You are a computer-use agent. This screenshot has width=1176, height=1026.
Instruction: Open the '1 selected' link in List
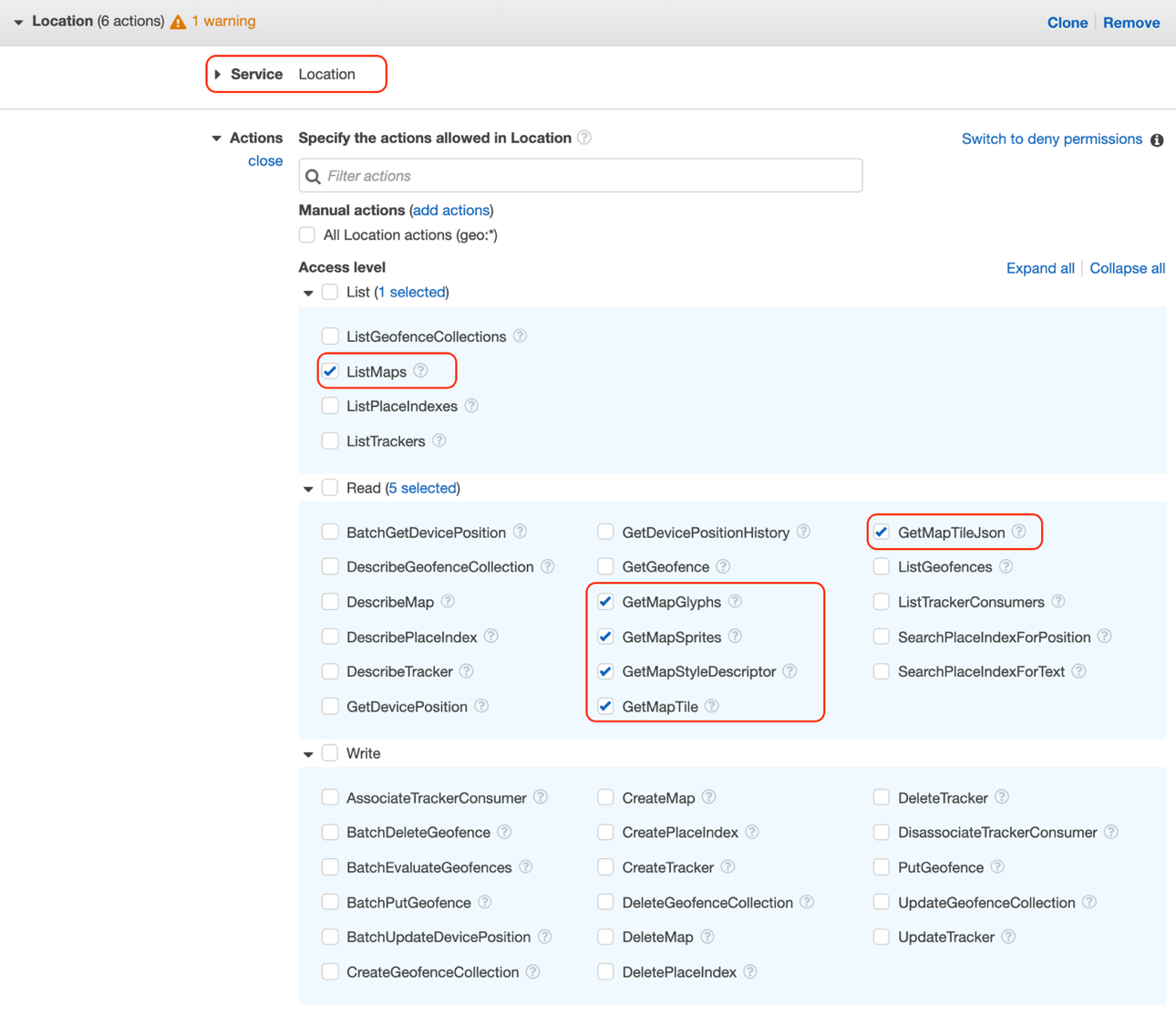[x=412, y=292]
